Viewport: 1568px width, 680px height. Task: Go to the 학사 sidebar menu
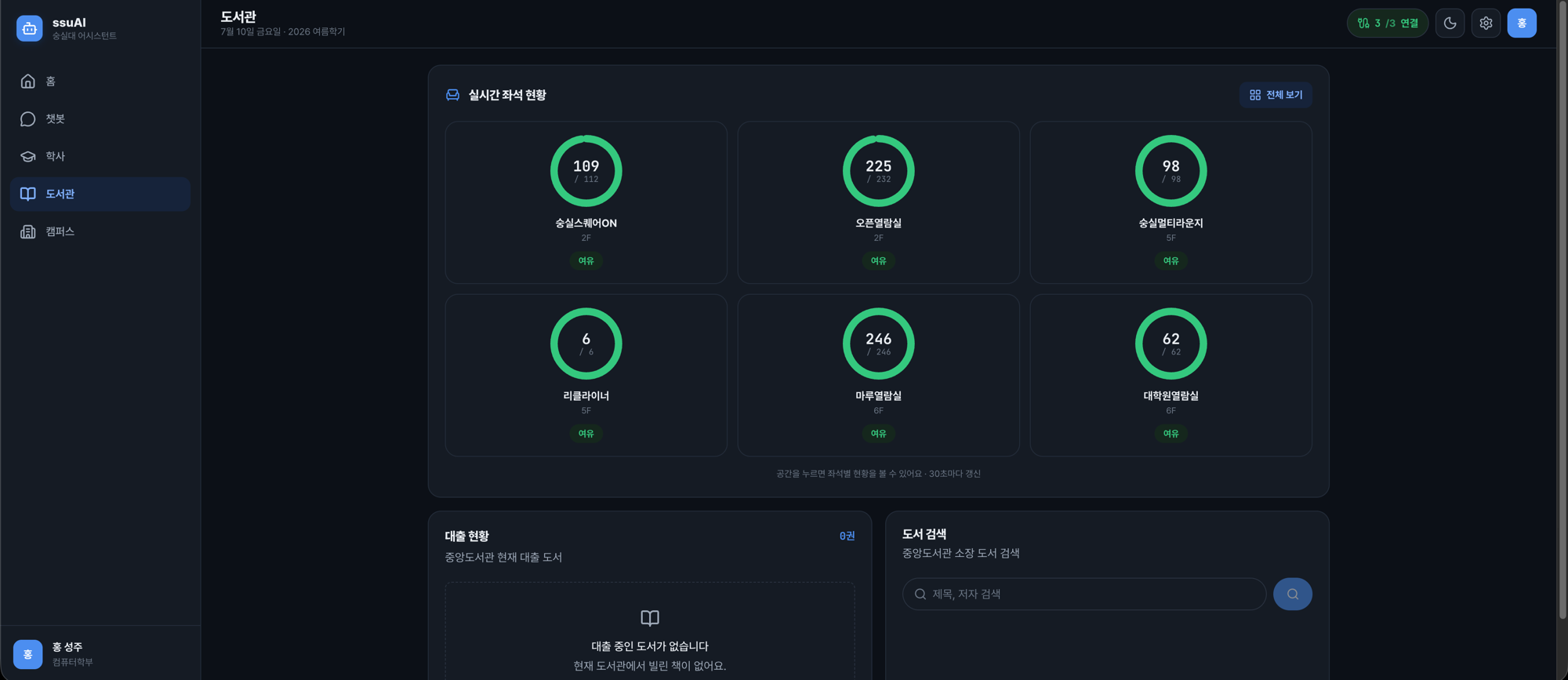100,157
